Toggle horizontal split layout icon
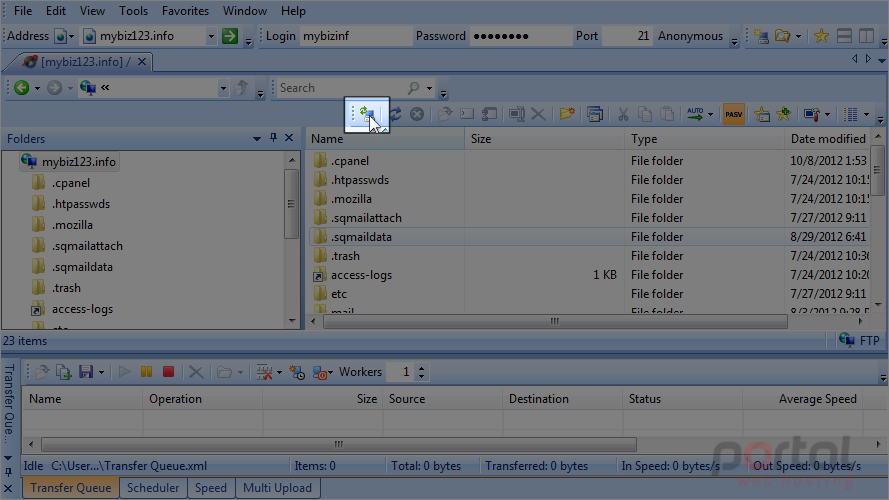 [844, 36]
